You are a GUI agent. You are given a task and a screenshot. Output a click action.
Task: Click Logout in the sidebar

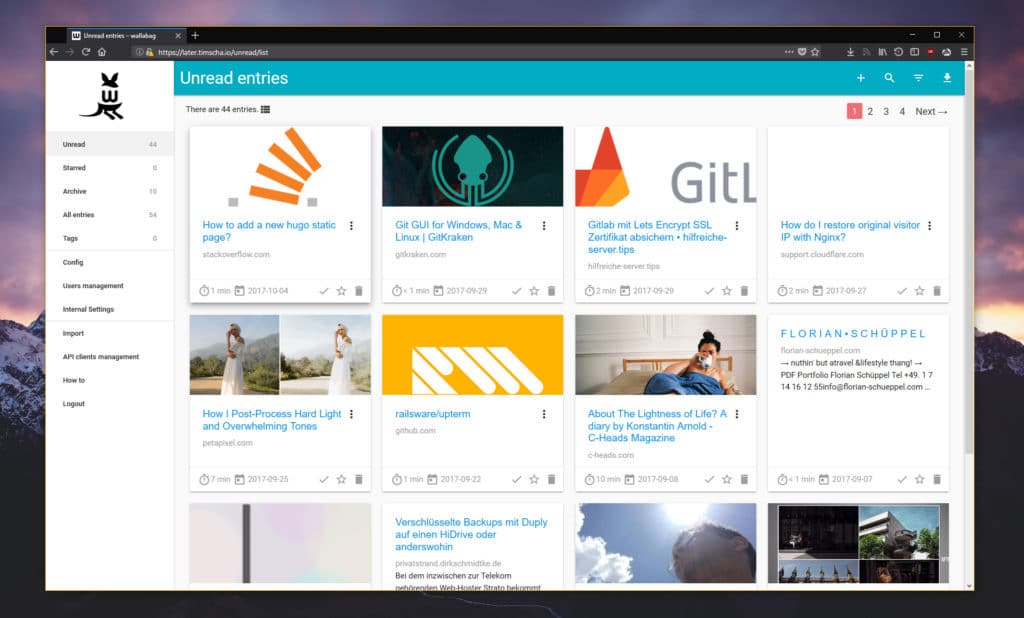(110, 404)
